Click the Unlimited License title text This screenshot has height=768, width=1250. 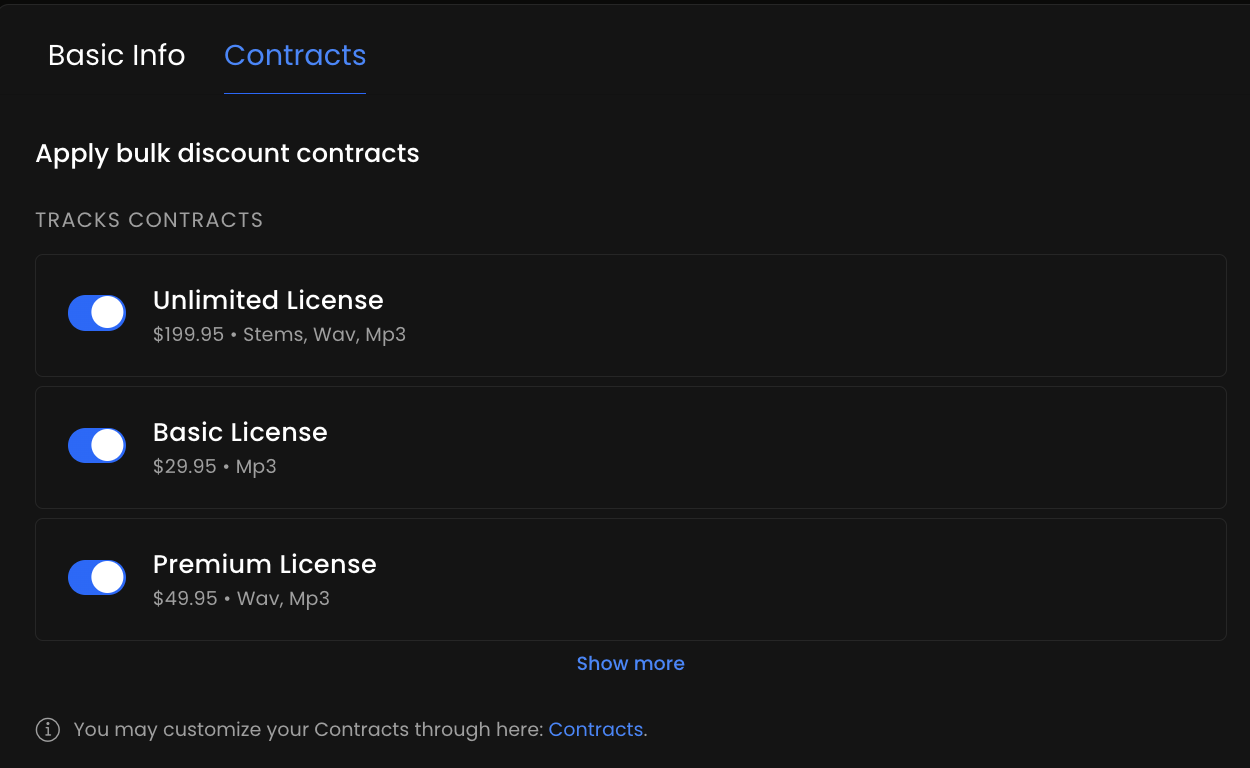coord(268,300)
